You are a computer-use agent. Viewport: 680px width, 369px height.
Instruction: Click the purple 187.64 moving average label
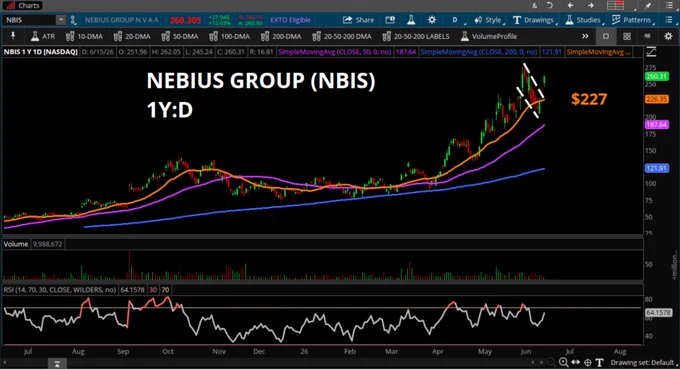click(657, 124)
